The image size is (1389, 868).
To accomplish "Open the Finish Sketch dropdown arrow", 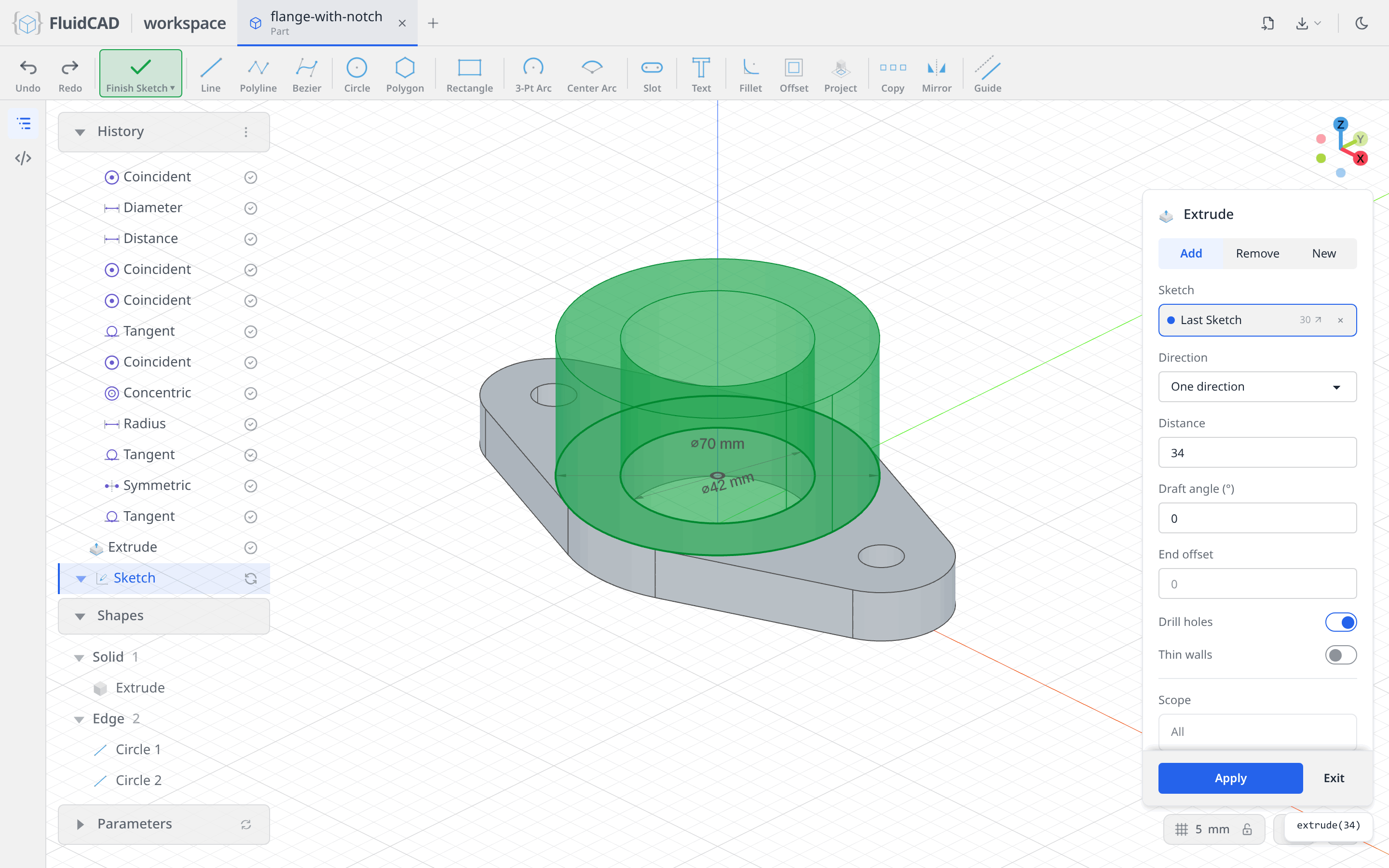I will point(172,88).
